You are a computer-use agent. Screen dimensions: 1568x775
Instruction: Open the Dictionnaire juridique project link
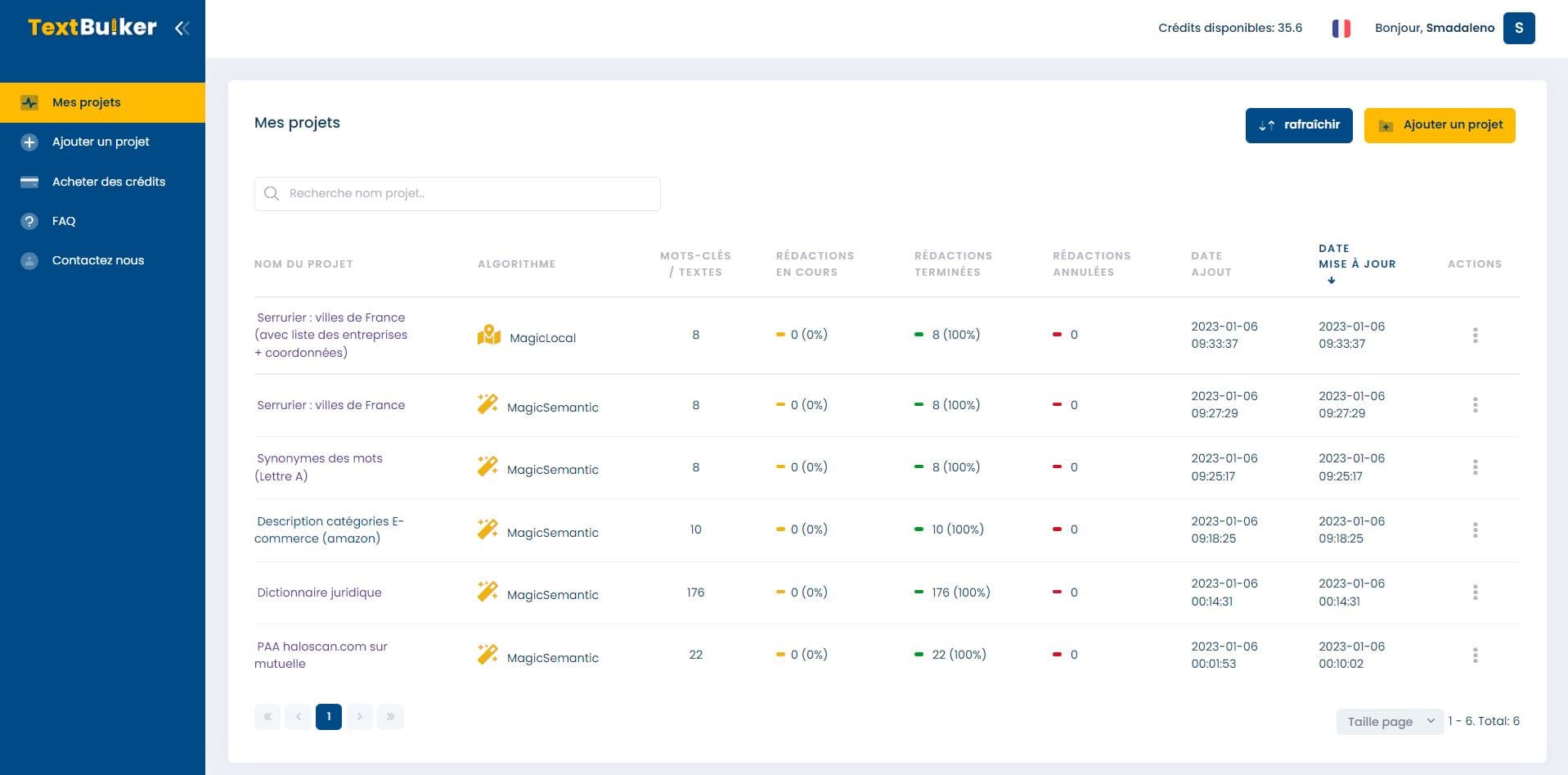(x=319, y=593)
